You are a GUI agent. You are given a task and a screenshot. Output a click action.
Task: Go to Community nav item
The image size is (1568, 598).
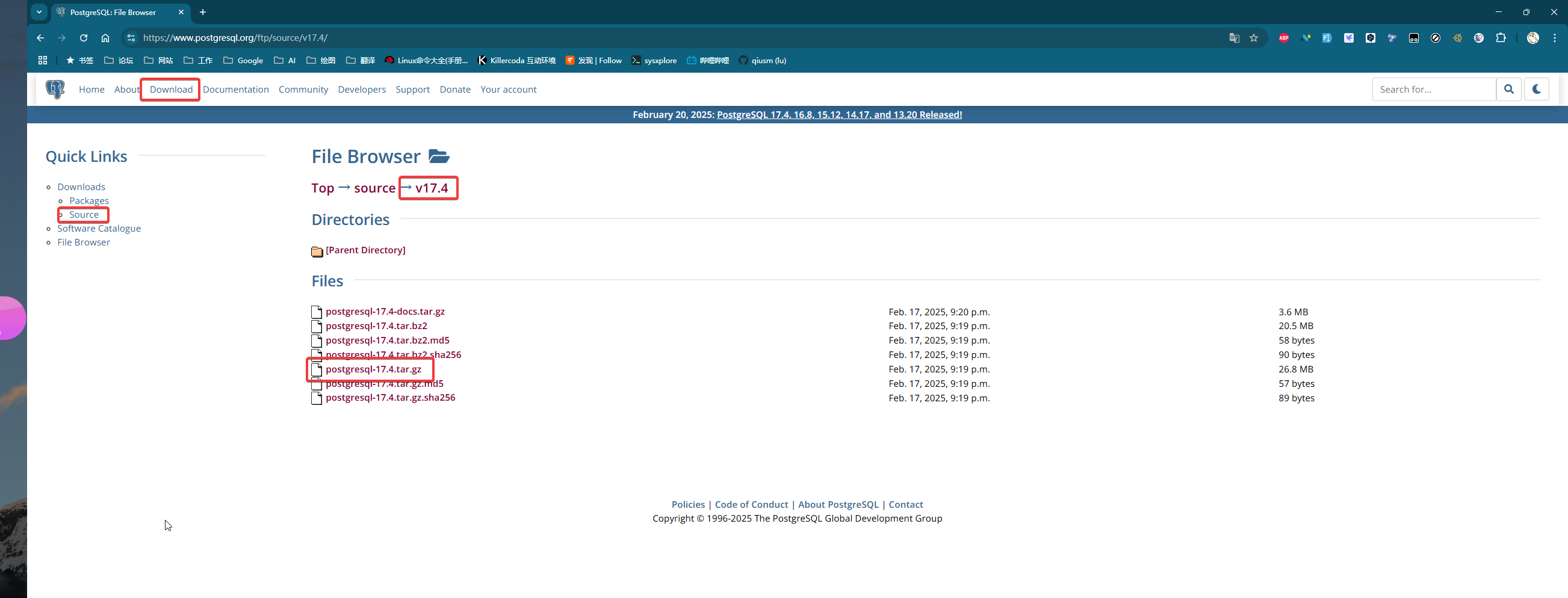303,90
